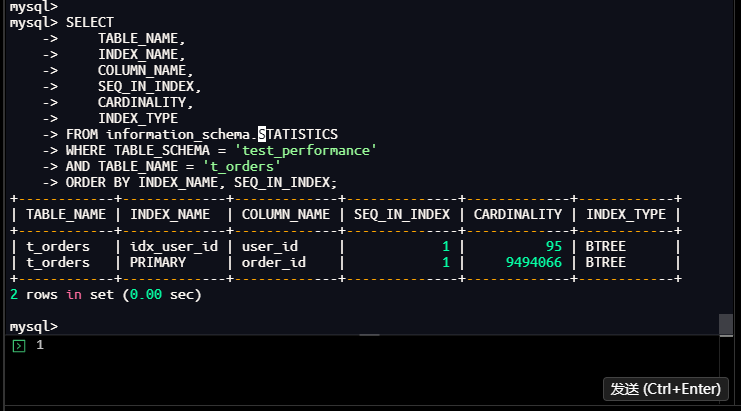Click t_orders in the PRIMARY row

tap(58, 263)
